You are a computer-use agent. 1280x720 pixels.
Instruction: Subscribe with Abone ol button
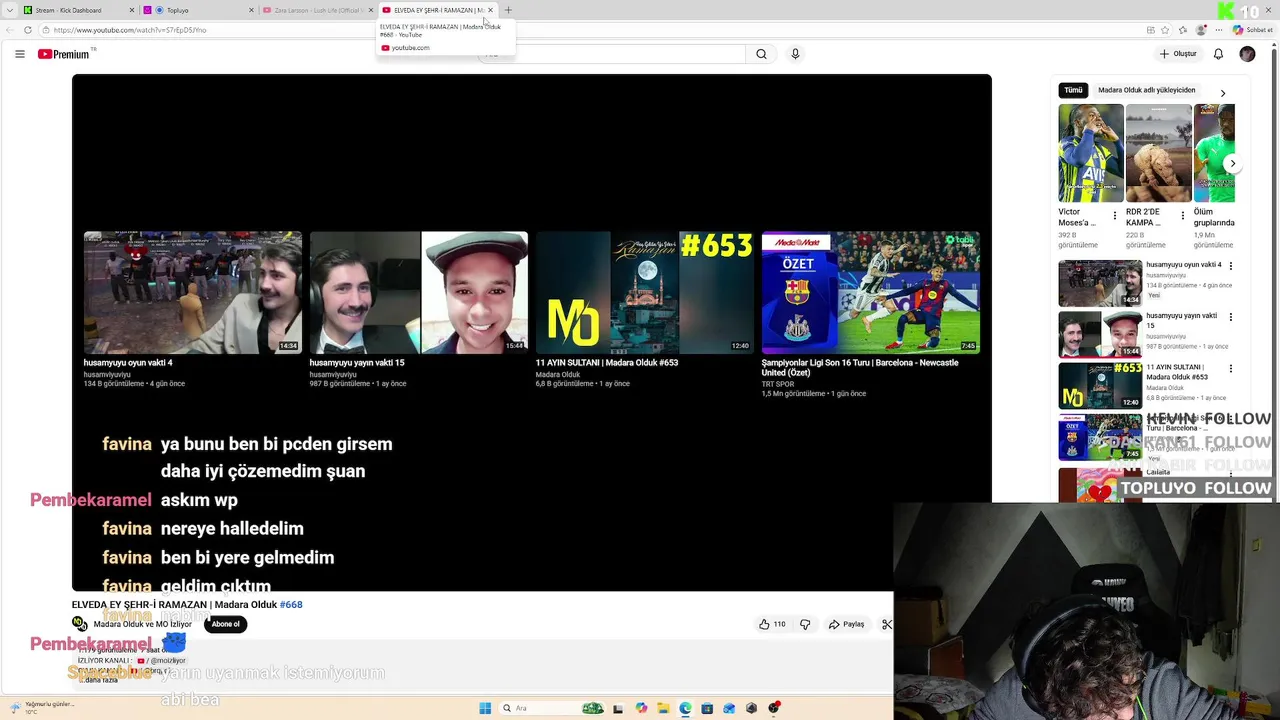click(225, 624)
